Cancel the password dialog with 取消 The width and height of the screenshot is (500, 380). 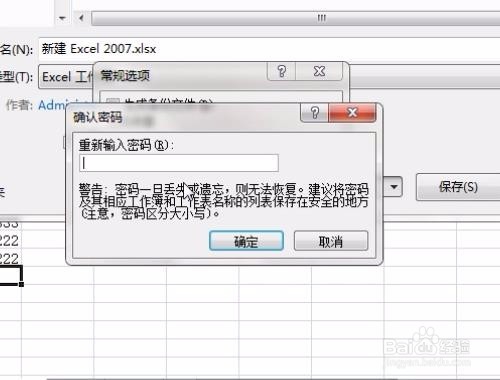331,241
